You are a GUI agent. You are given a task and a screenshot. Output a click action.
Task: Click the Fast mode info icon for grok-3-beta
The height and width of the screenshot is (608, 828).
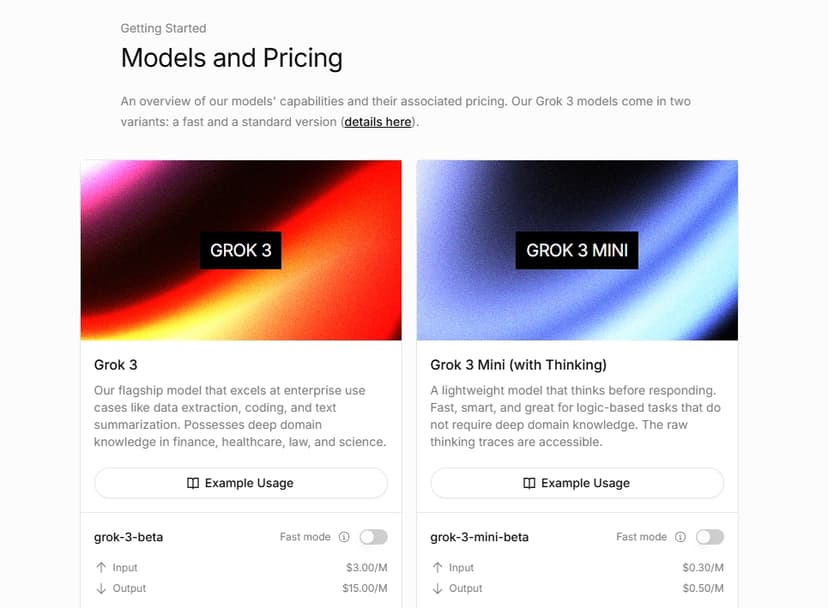(344, 537)
